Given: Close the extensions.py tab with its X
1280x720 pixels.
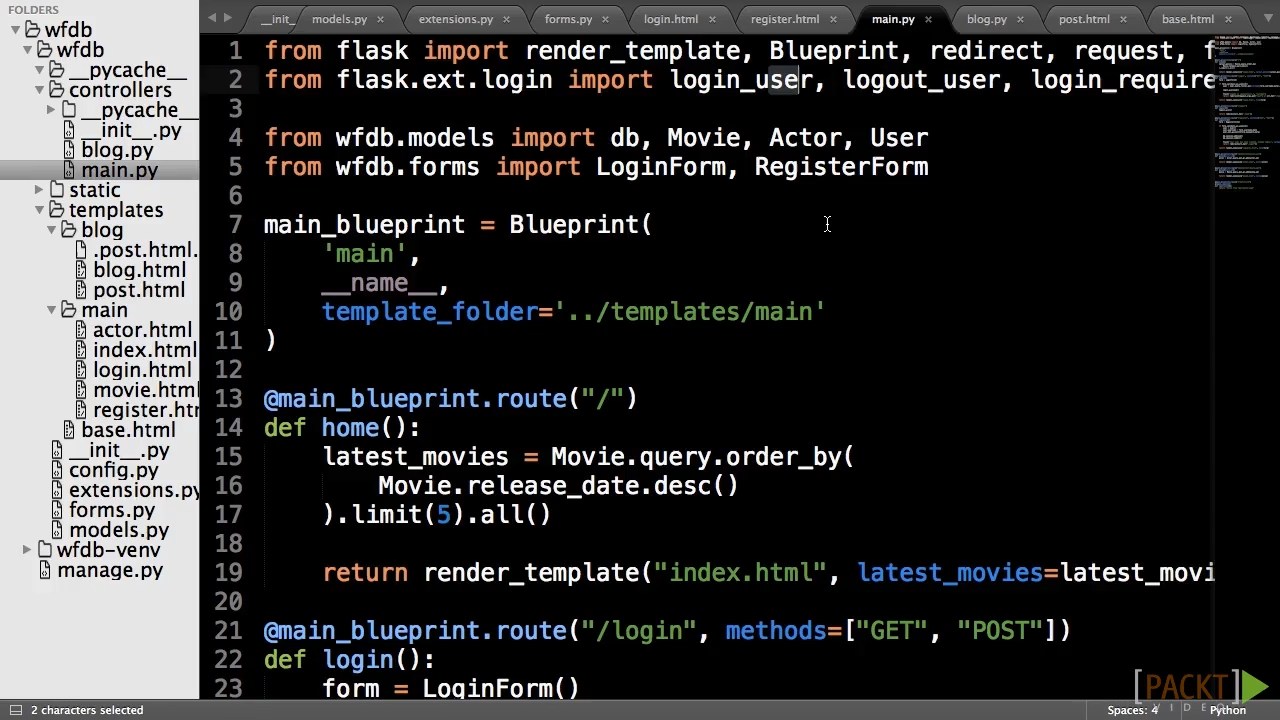Looking at the screenshot, I should point(506,19).
